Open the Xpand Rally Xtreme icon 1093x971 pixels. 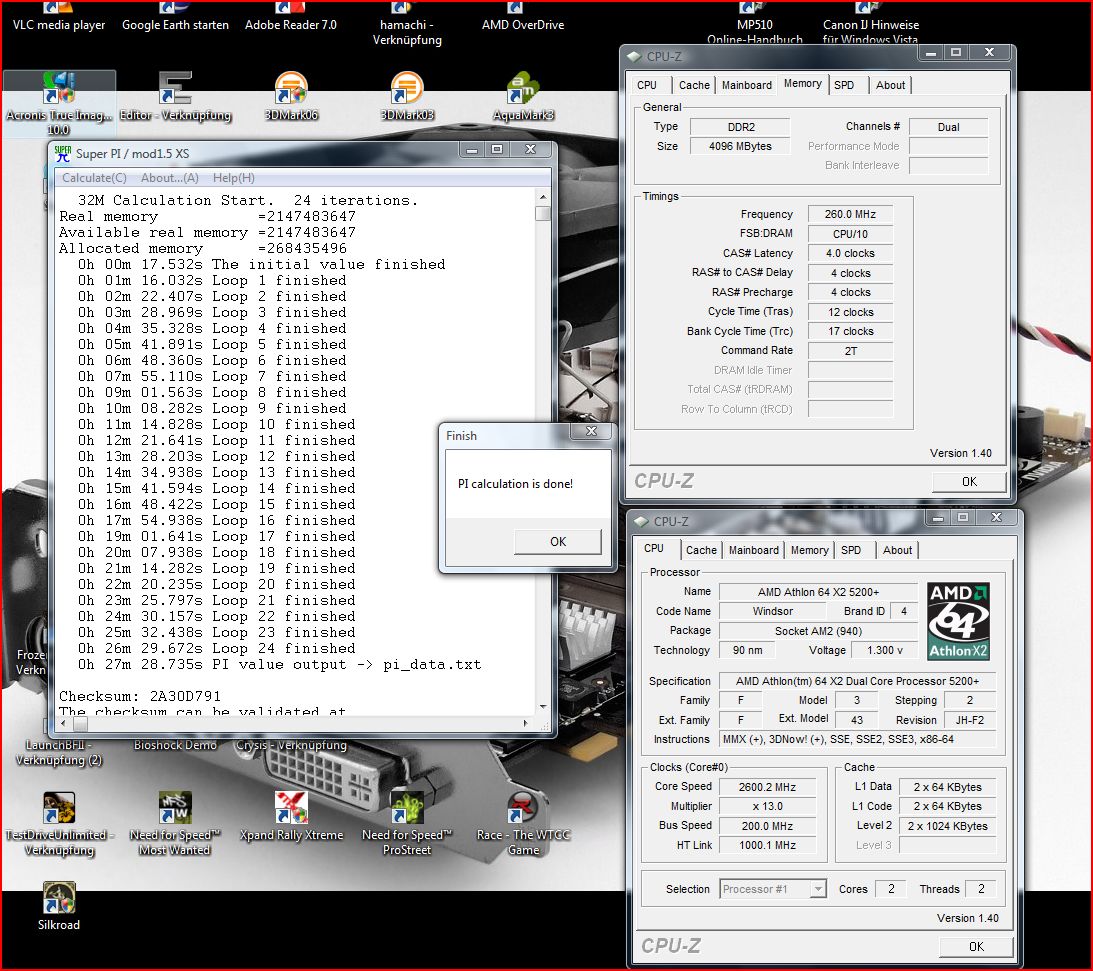[x=291, y=808]
